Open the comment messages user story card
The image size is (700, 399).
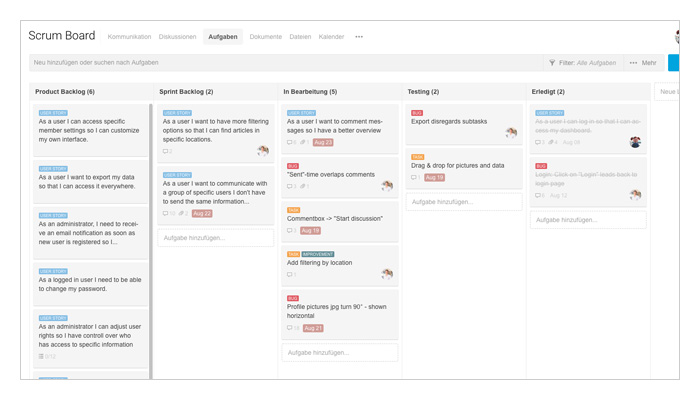pyautogui.click(x=340, y=129)
